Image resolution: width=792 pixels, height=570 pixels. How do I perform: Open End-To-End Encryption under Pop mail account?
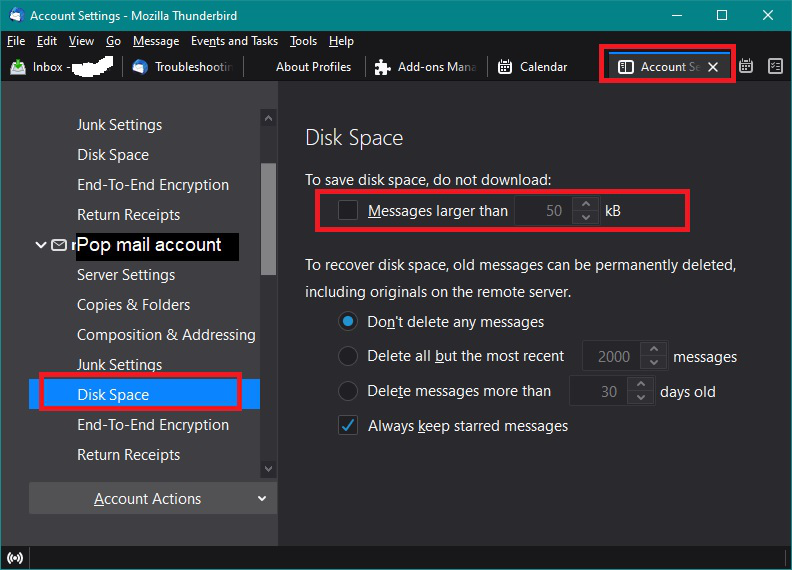point(153,424)
